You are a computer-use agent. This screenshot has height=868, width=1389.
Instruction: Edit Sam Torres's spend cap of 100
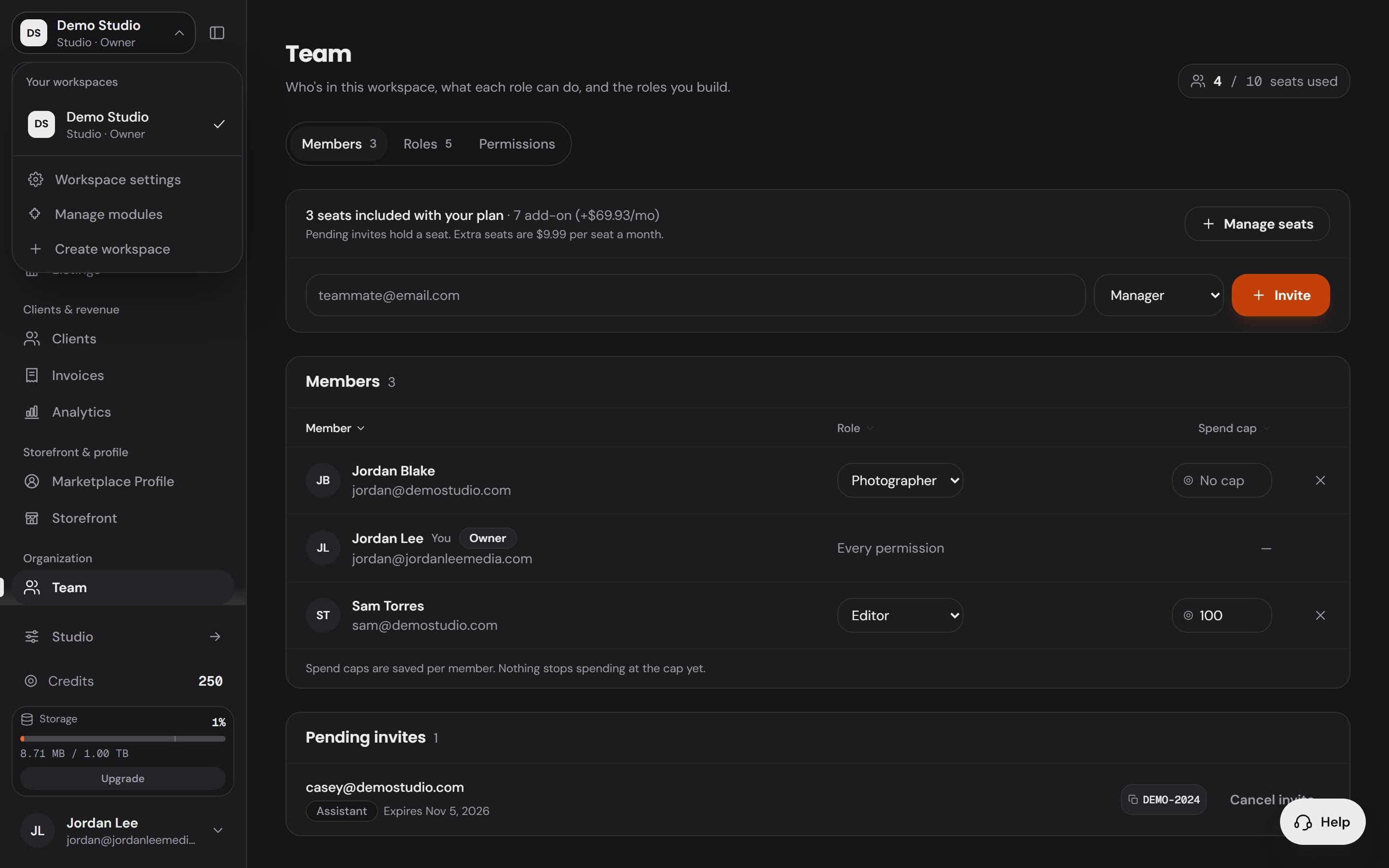(x=1221, y=615)
